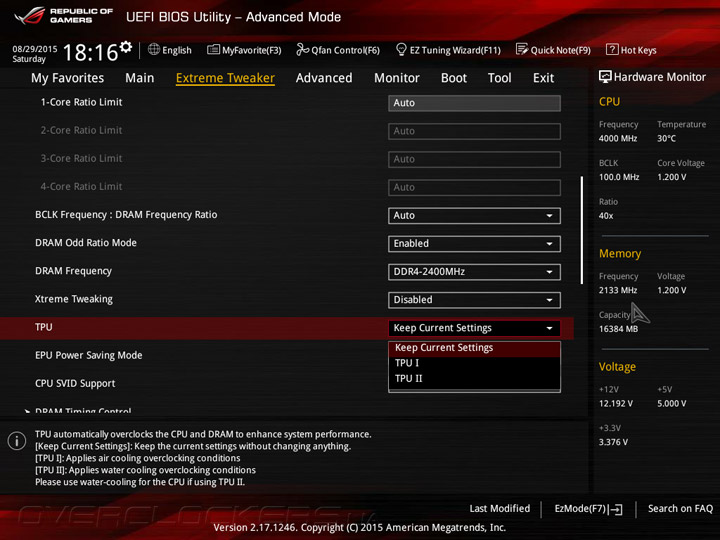Image resolution: width=720 pixels, height=540 pixels.
Task: Select the Xtreme Tweaking label
Action: (x=73, y=299)
